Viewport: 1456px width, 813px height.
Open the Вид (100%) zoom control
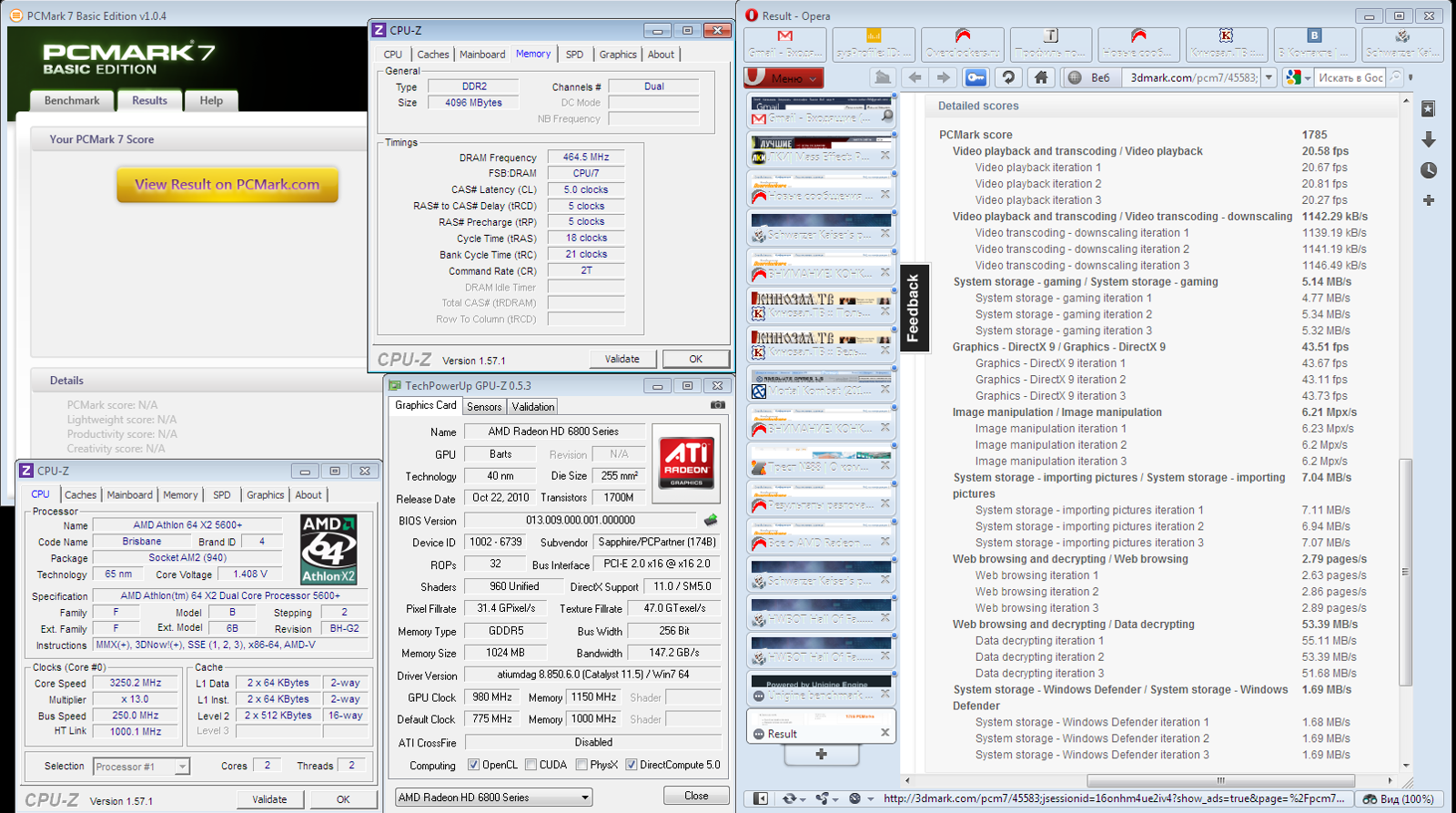click(1399, 798)
